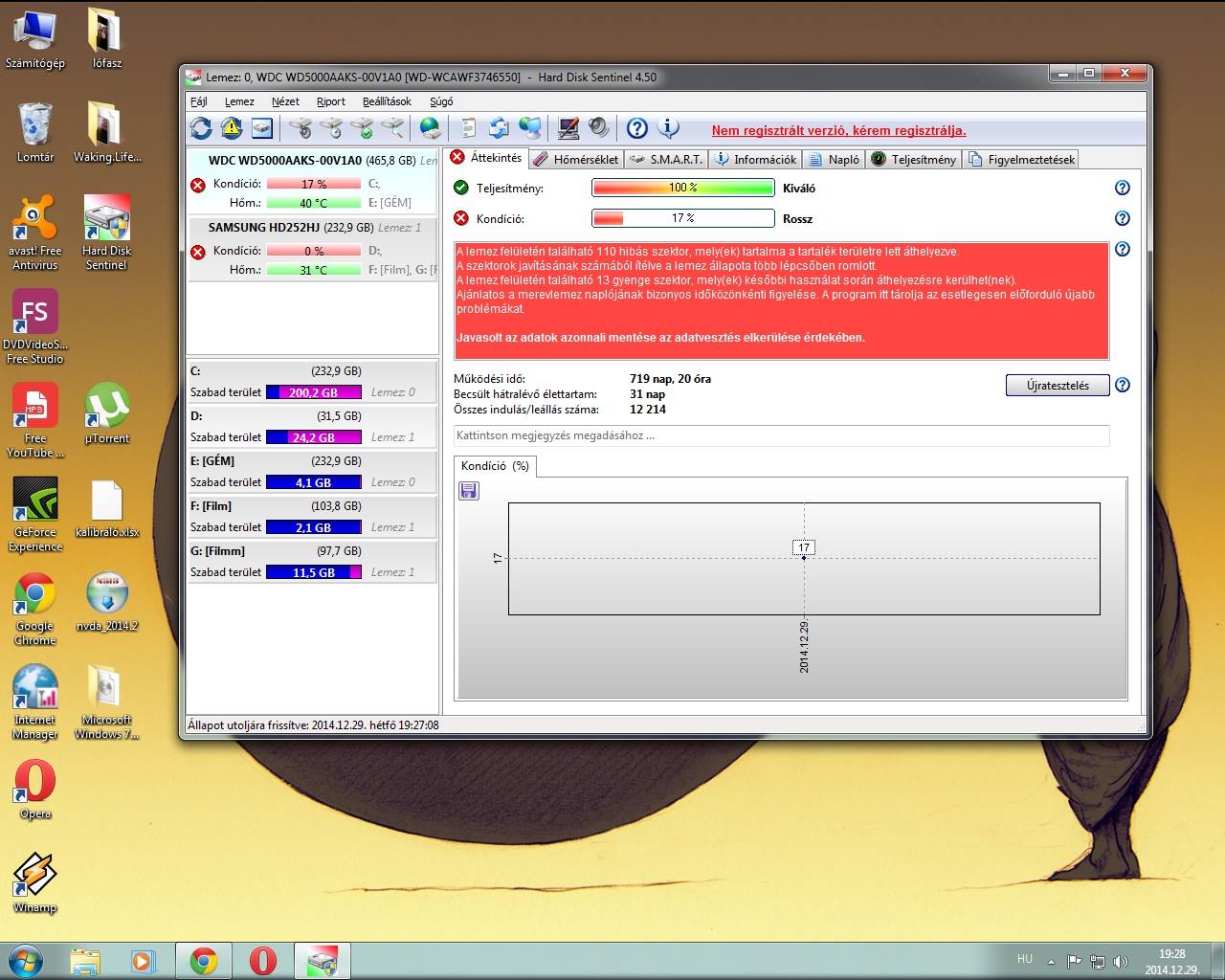This screenshot has width=1225, height=980.
Task: Click the blue refresh arrows toolbar icon
Action: [x=201, y=128]
